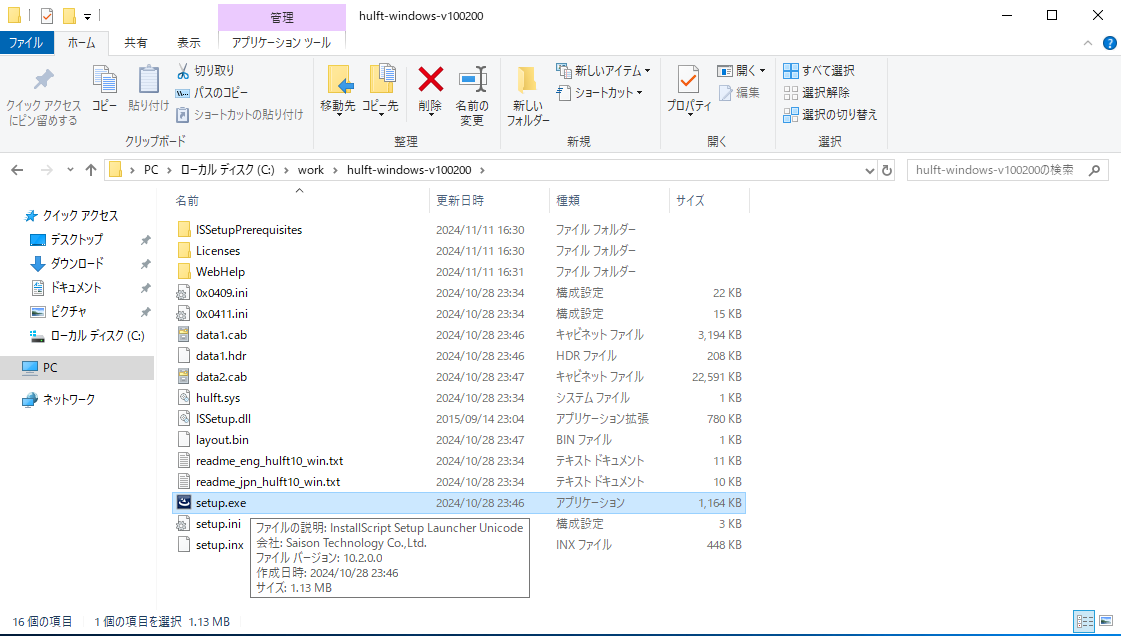Viewport: 1121px width, 636px height.
Task: Open New item (新しいアイテム) dropdown
Action: tap(603, 71)
